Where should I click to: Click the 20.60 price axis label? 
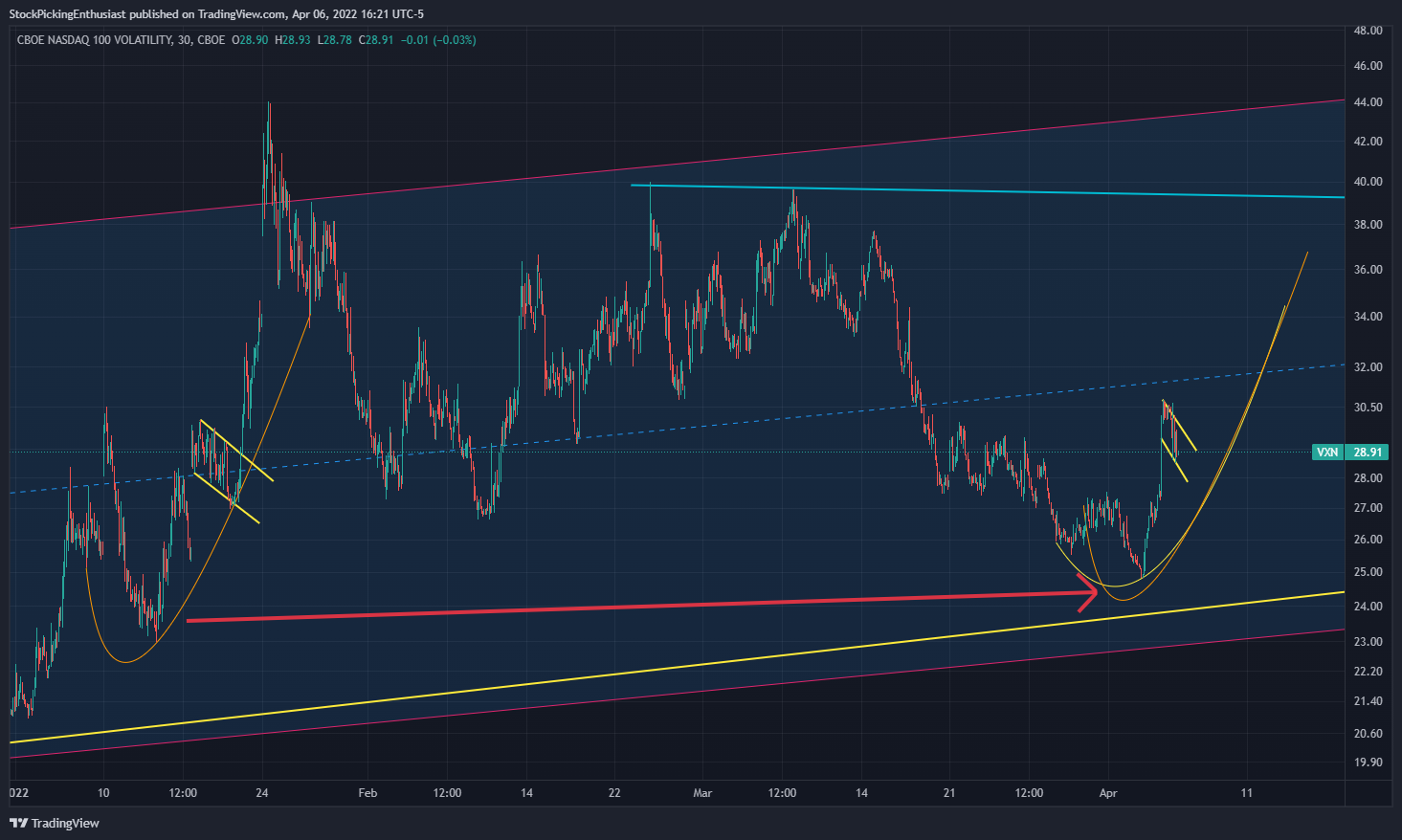point(1369,734)
